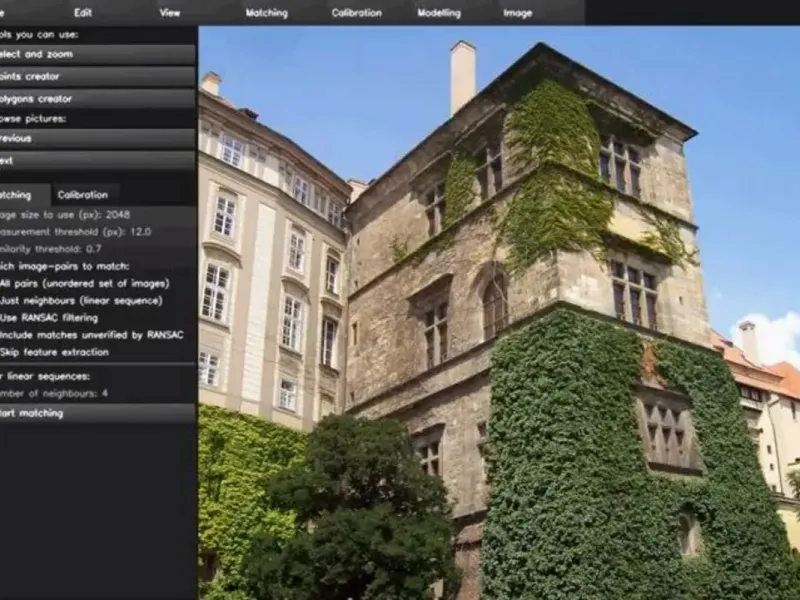
Task: Click the similarity threshold value 0.7
Action: pos(93,249)
